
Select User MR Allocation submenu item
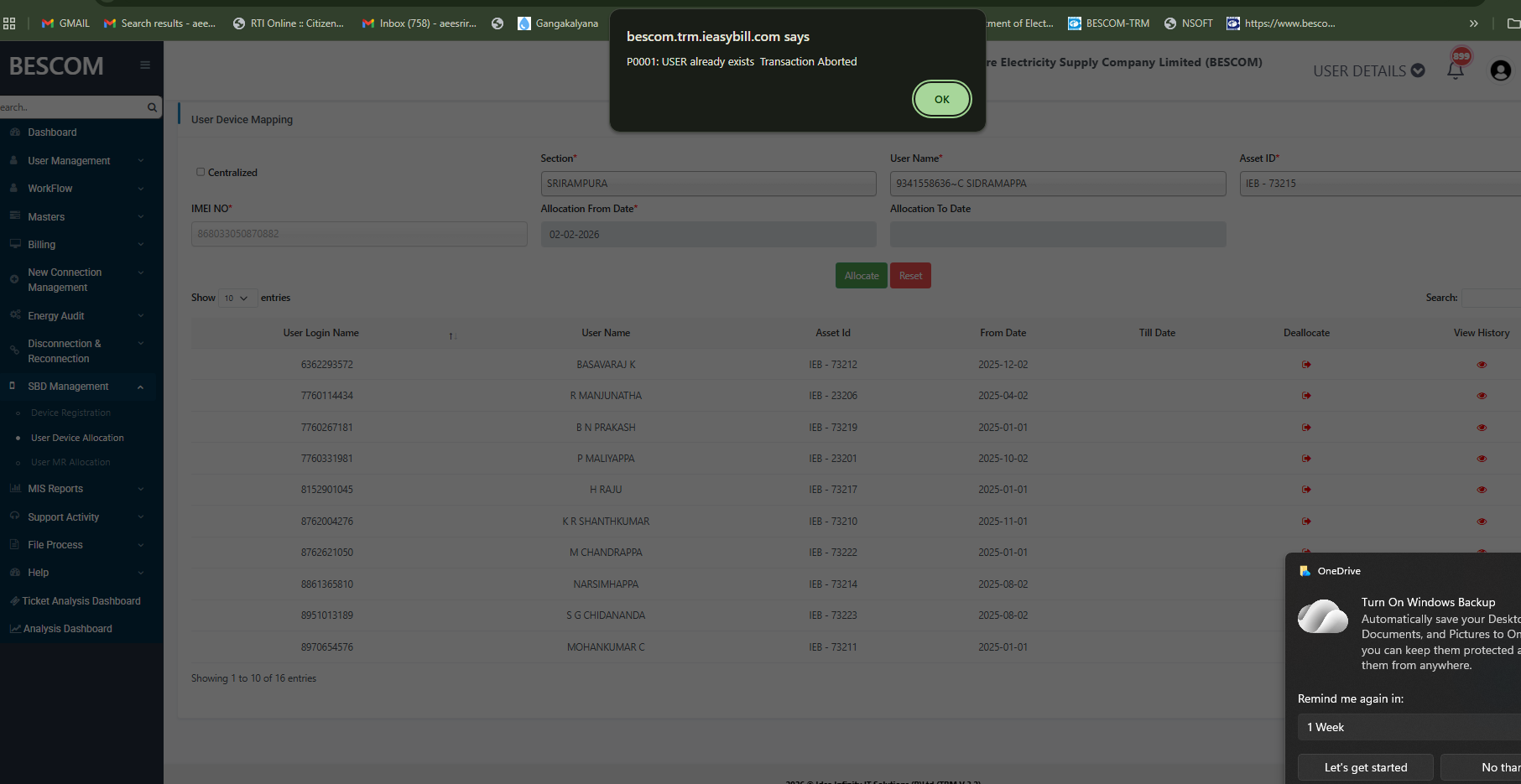[x=70, y=462]
